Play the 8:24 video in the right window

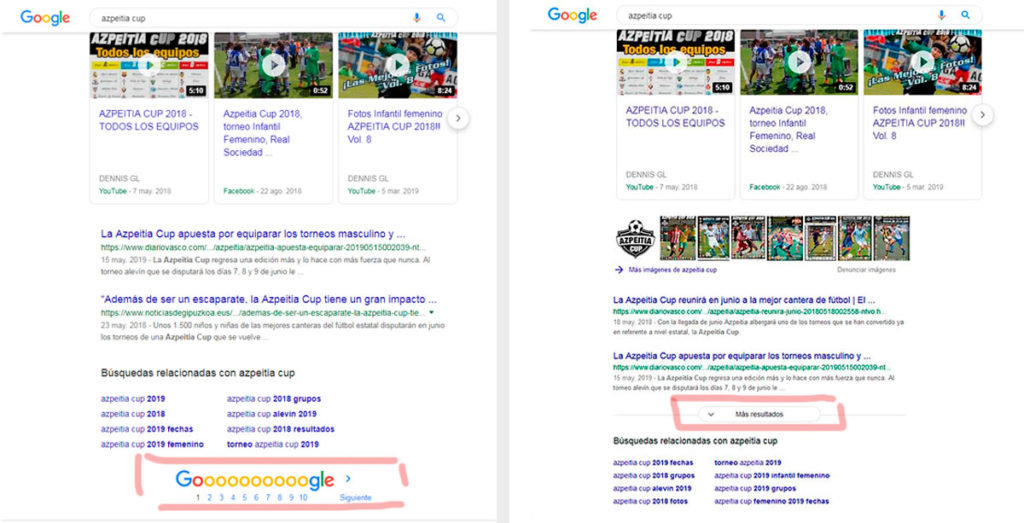point(922,61)
